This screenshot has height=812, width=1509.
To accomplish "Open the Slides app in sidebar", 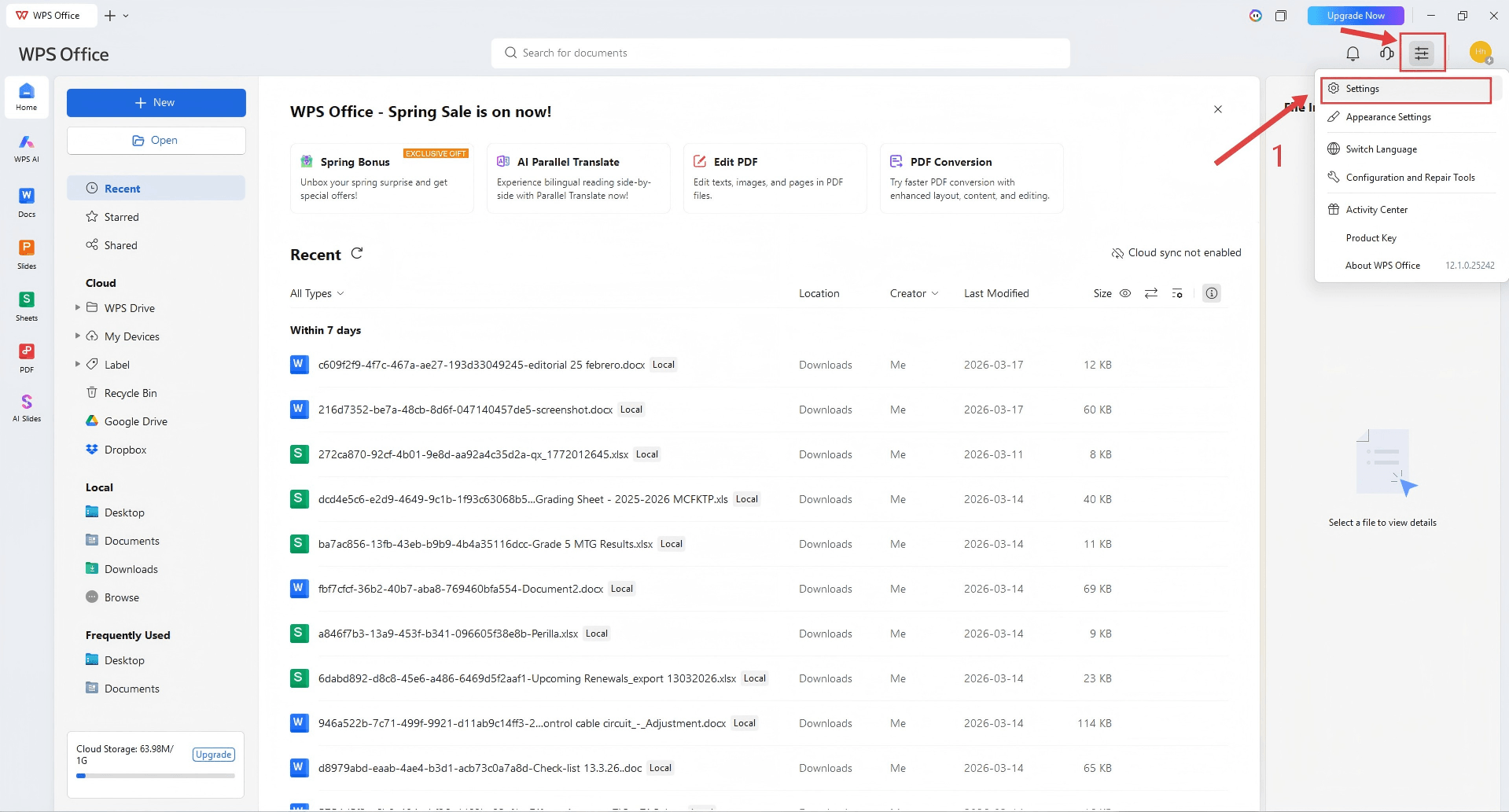I will click(27, 254).
